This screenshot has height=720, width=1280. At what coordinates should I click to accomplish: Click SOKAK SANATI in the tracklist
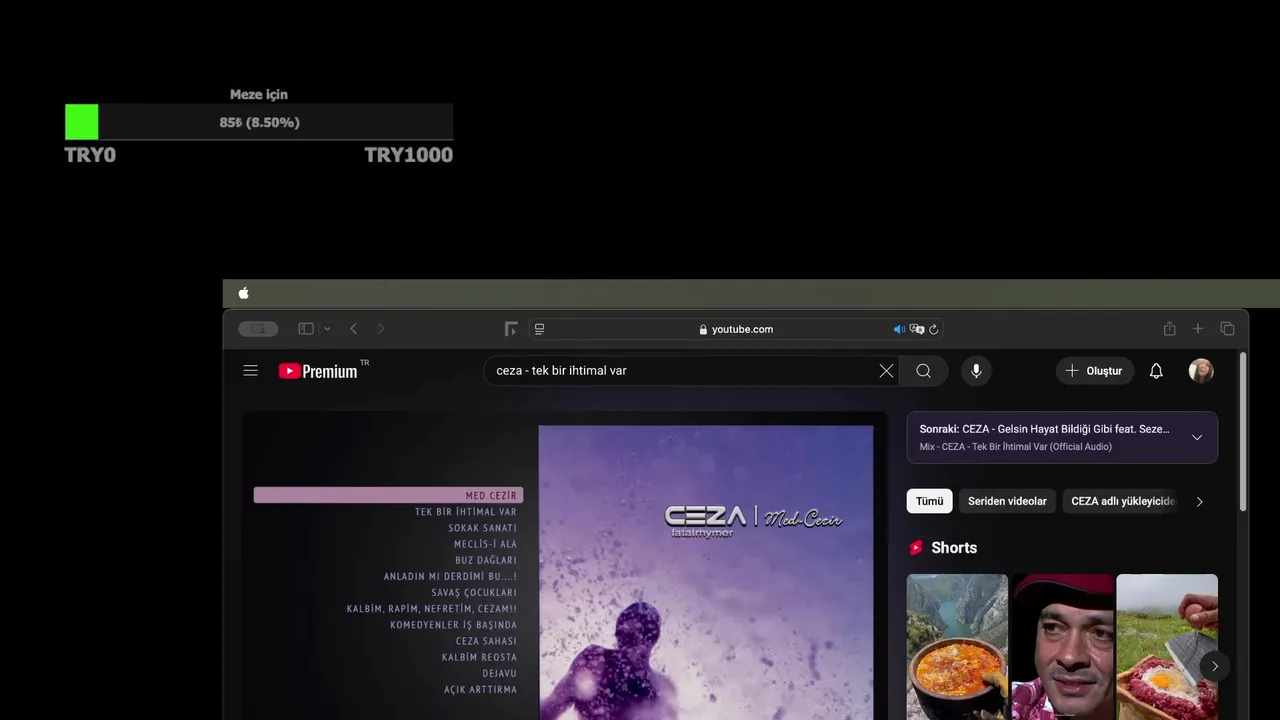(x=482, y=528)
